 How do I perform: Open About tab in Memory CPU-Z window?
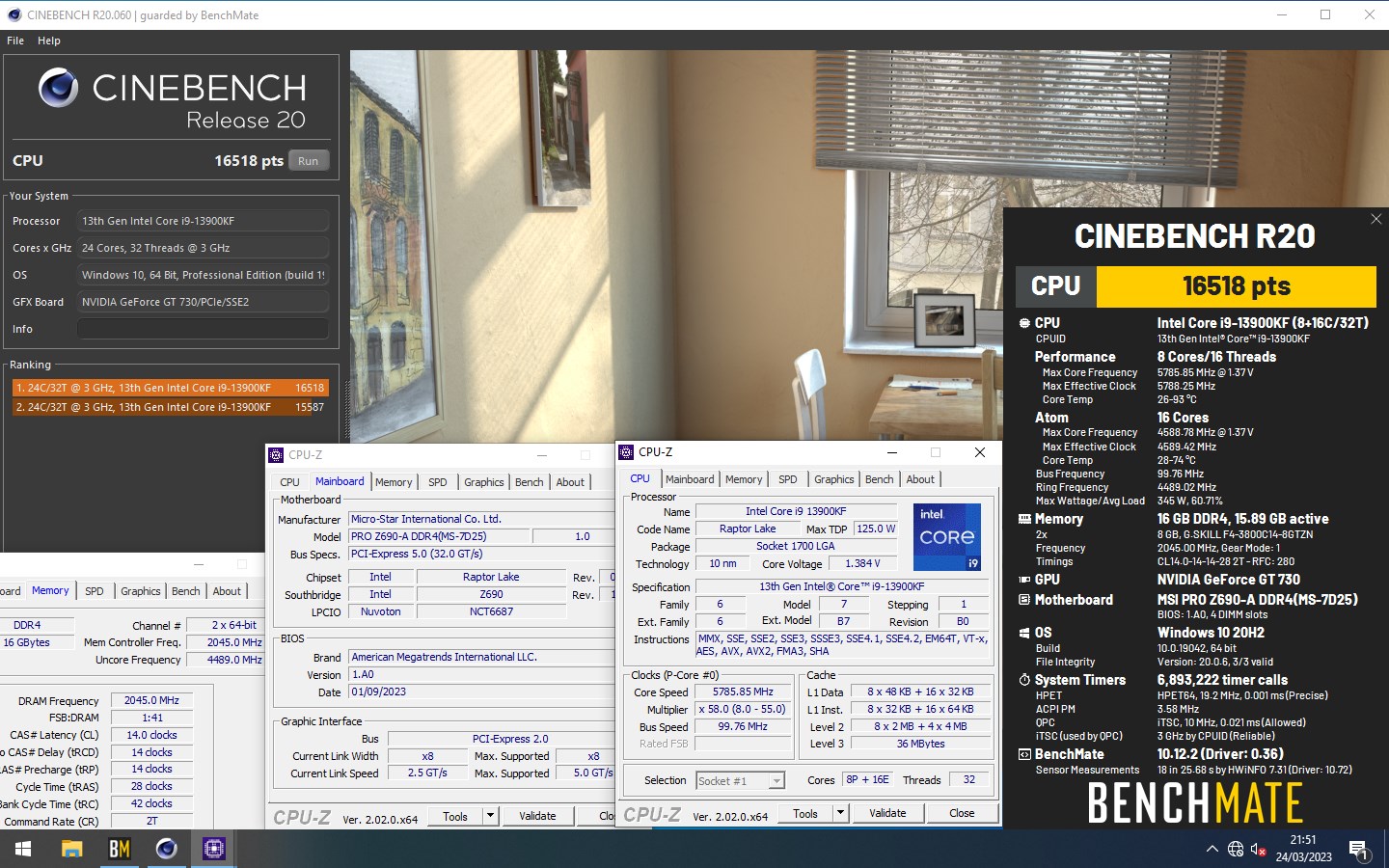click(x=227, y=591)
